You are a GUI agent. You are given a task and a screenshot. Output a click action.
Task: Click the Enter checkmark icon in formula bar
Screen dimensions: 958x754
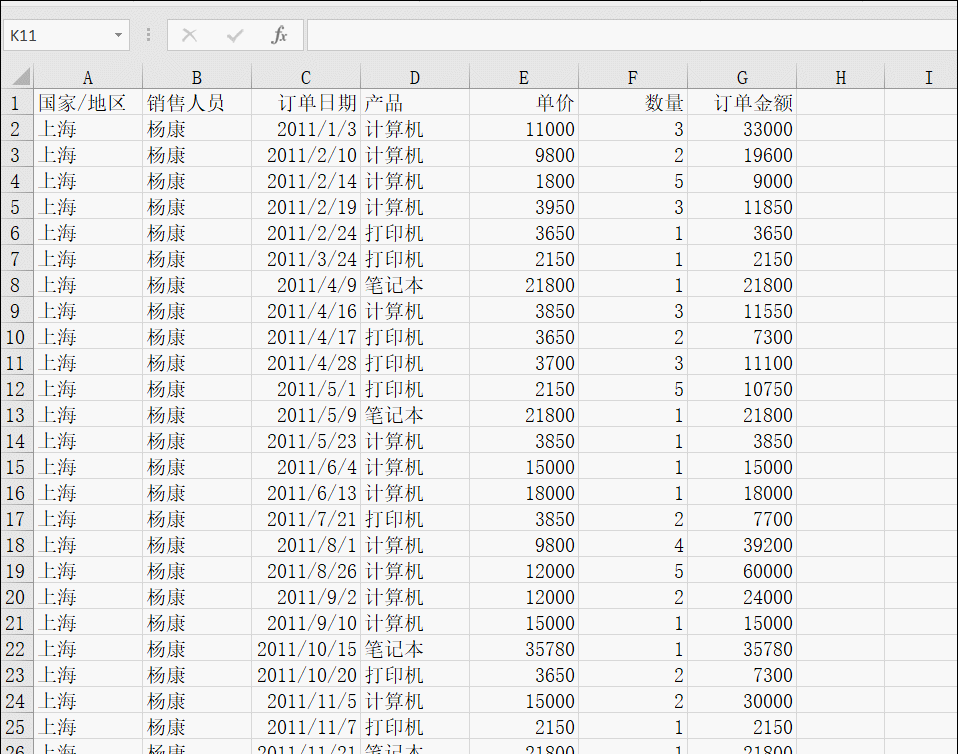(235, 35)
